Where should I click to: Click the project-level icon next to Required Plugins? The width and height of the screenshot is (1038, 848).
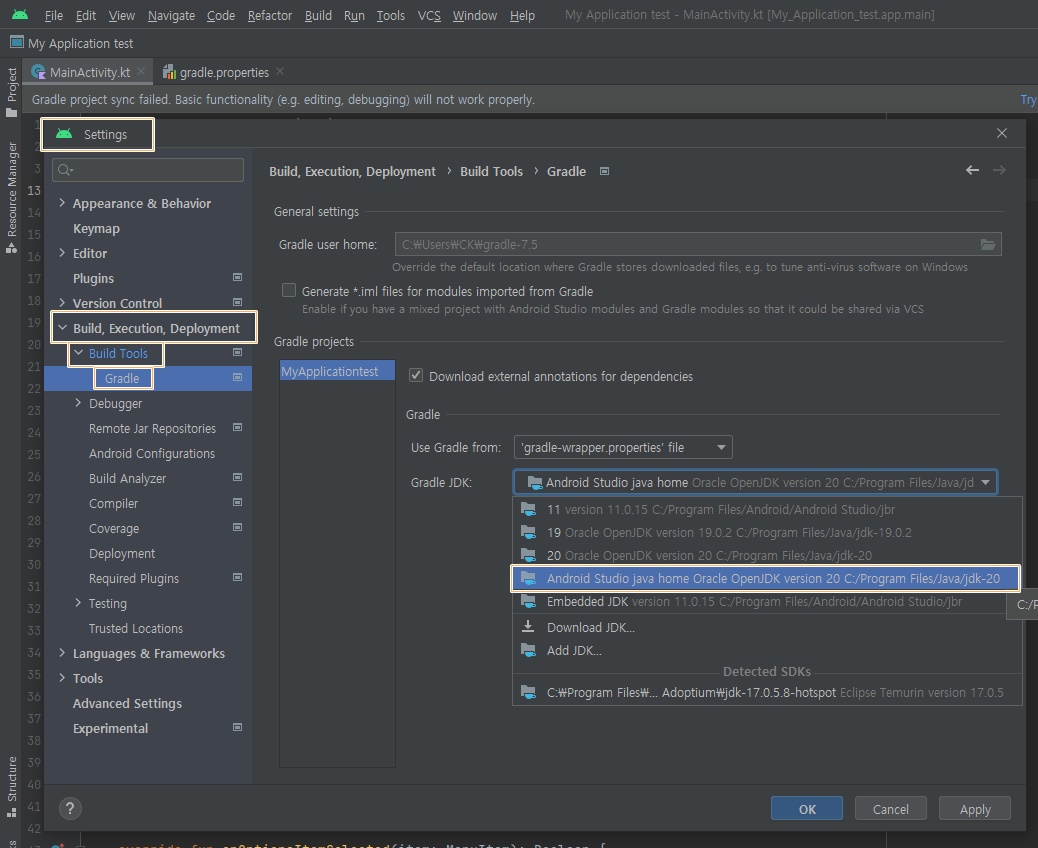click(238, 577)
